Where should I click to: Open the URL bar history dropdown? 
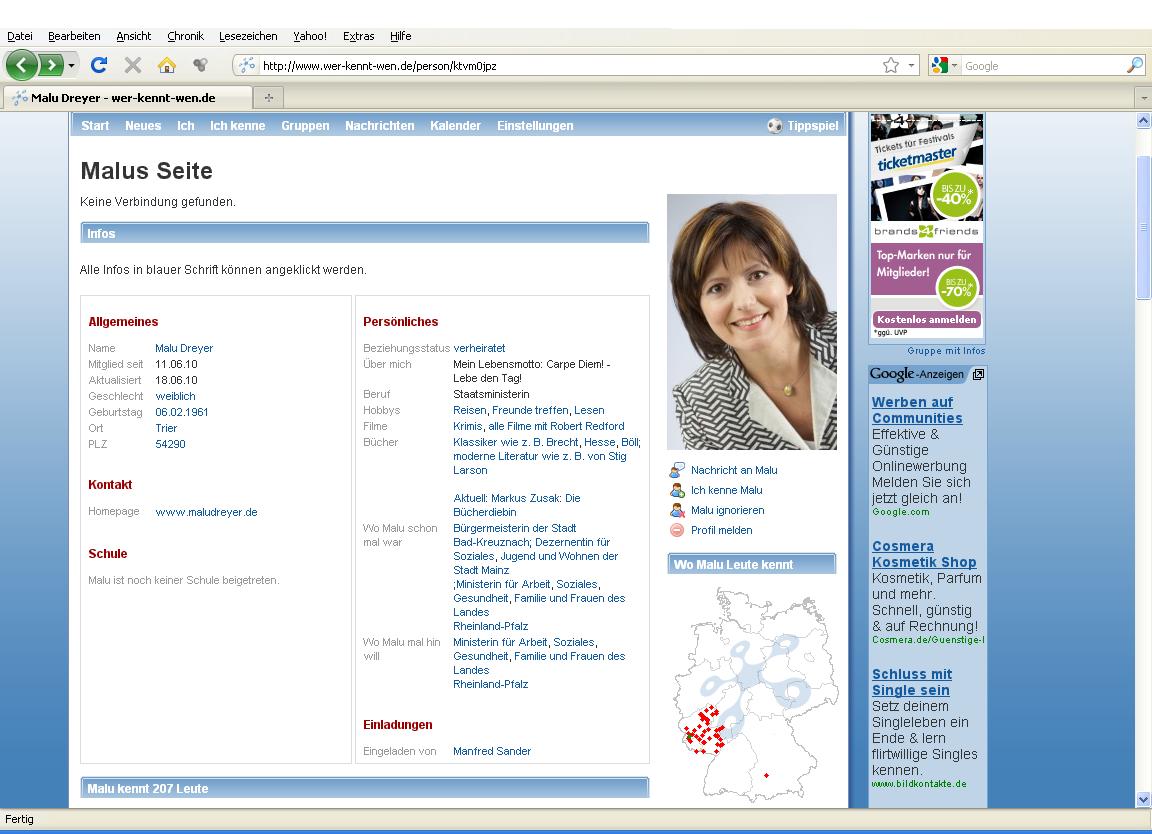(x=911, y=66)
